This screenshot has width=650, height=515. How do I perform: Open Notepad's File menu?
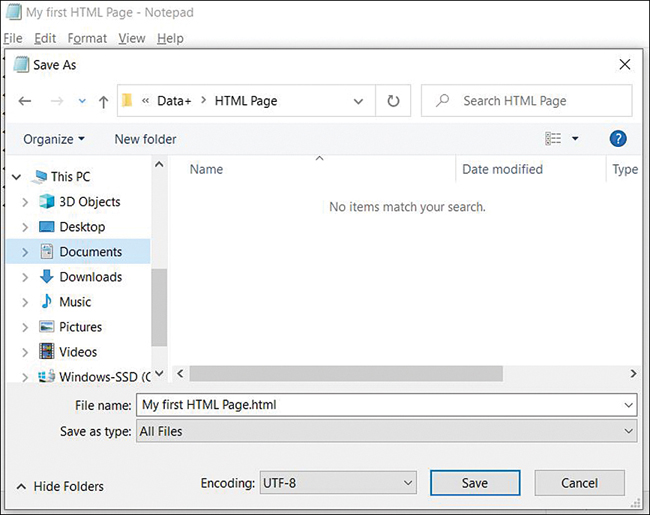[13, 38]
